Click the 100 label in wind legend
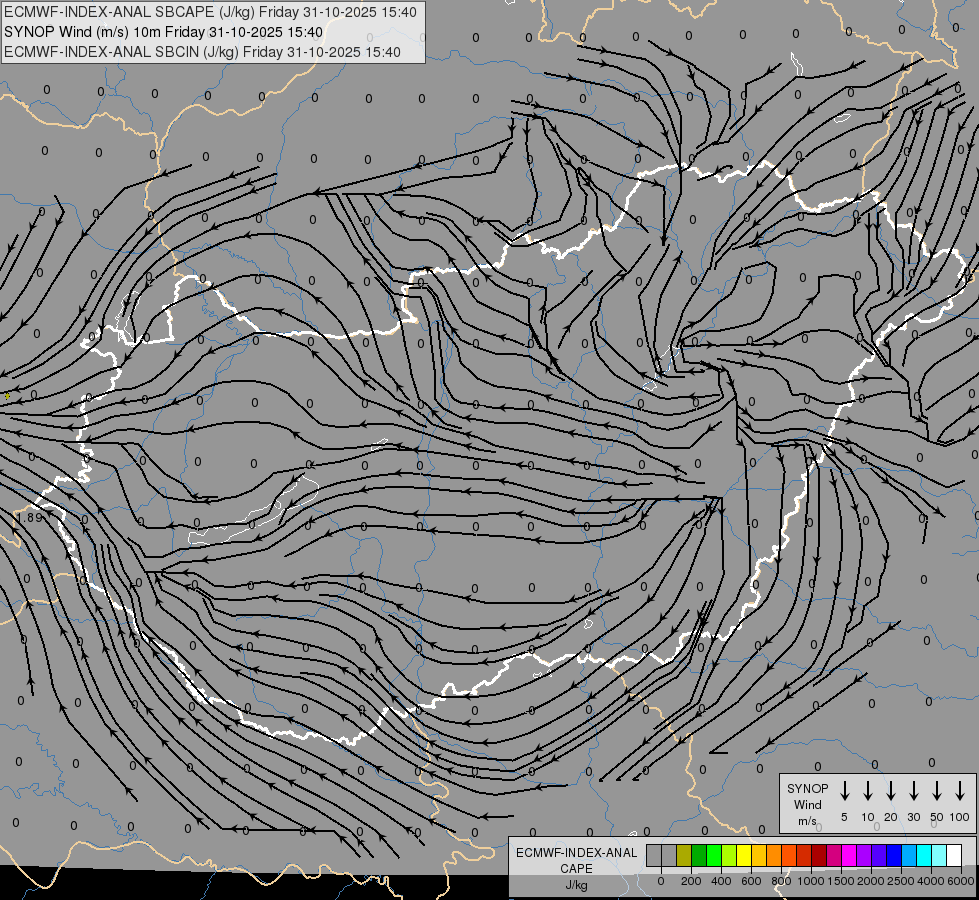Image resolution: width=979 pixels, height=900 pixels. [x=960, y=817]
